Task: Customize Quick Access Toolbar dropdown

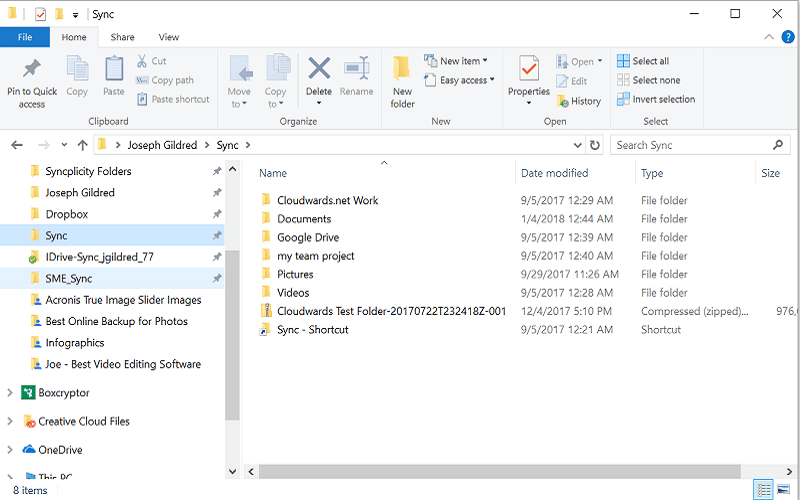Action: pyautogui.click(x=76, y=15)
